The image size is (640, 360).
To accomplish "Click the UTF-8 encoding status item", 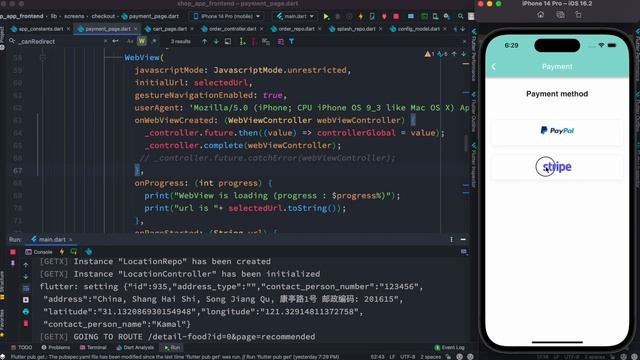I will (407, 357).
